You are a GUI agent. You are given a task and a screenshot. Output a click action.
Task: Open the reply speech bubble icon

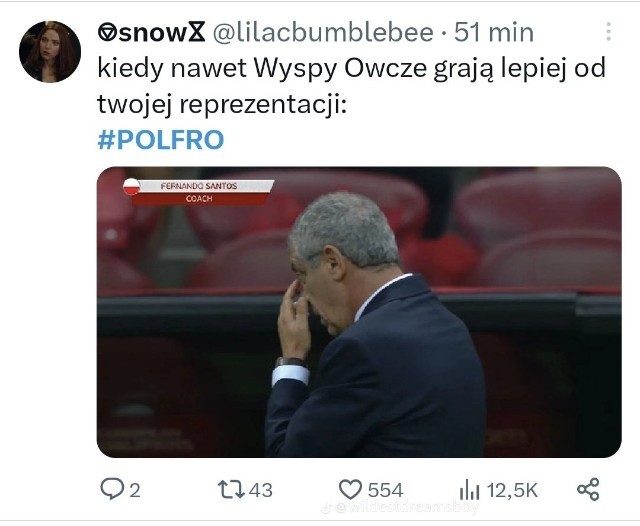pos(112,488)
